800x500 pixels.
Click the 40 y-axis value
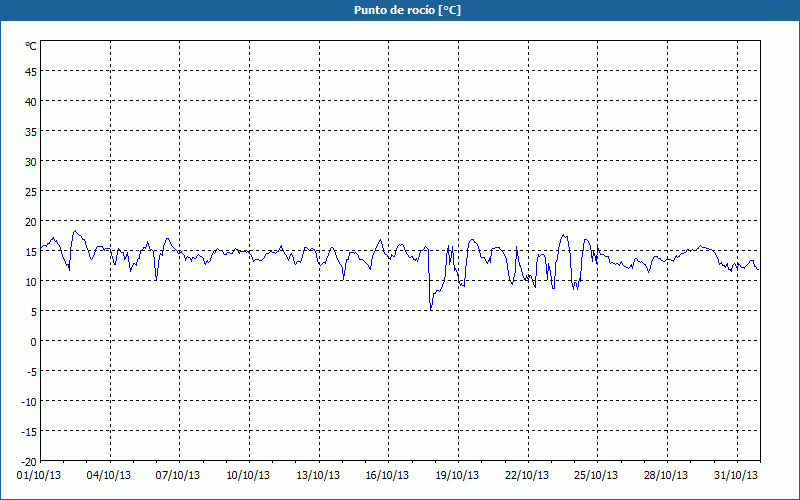pyautogui.click(x=31, y=102)
